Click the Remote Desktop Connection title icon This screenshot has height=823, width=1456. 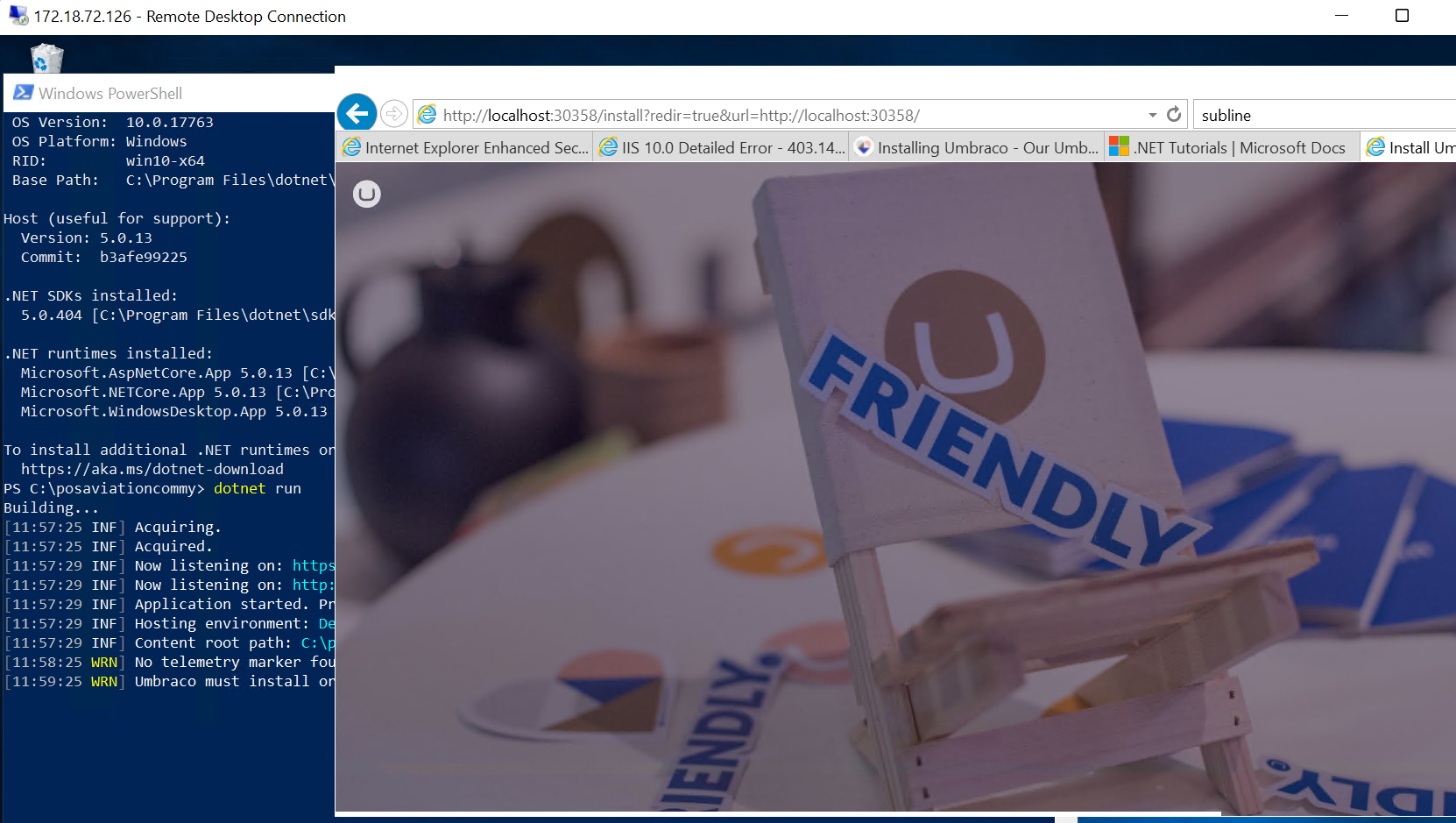tap(18, 16)
